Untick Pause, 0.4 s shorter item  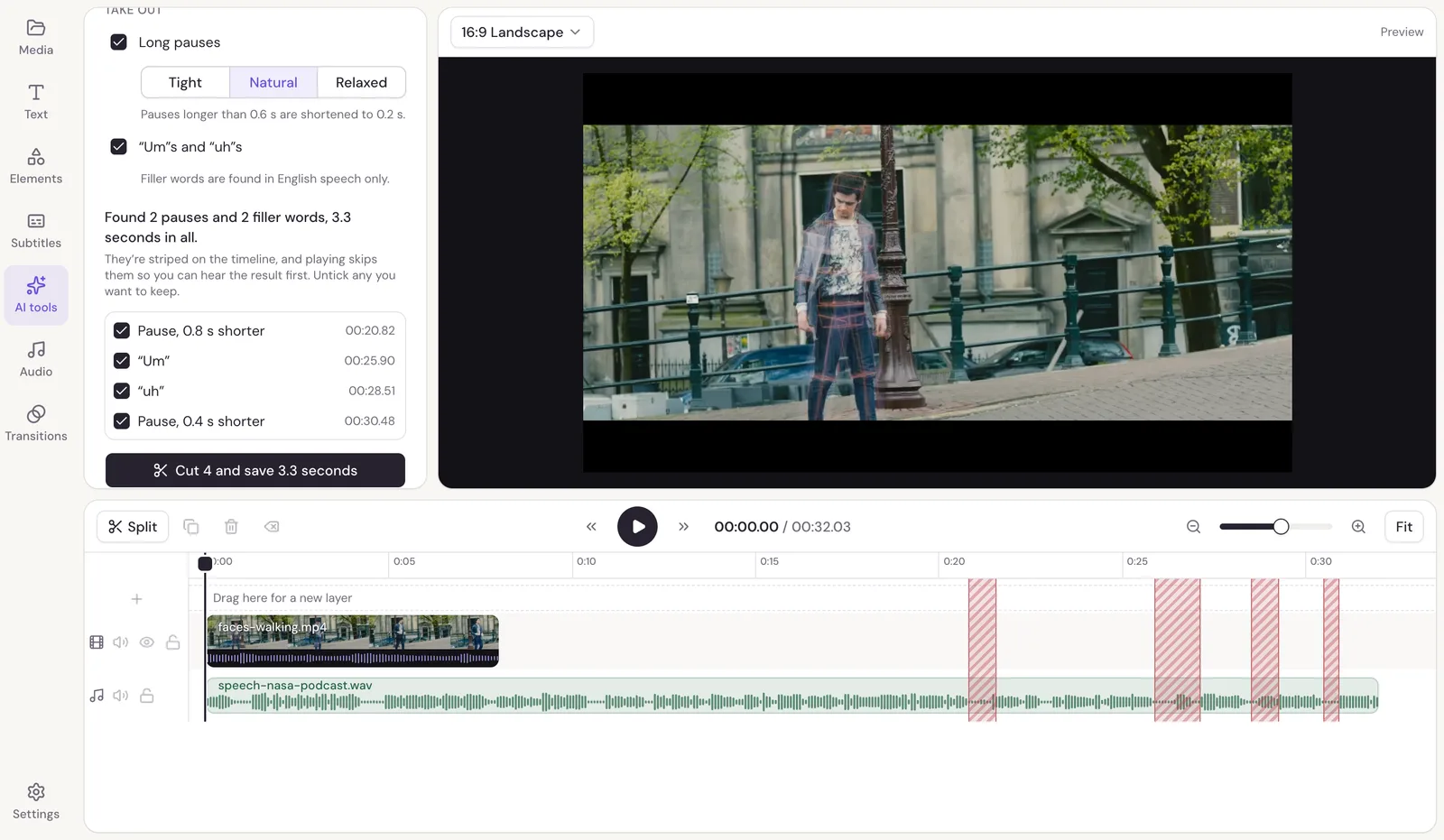point(122,421)
